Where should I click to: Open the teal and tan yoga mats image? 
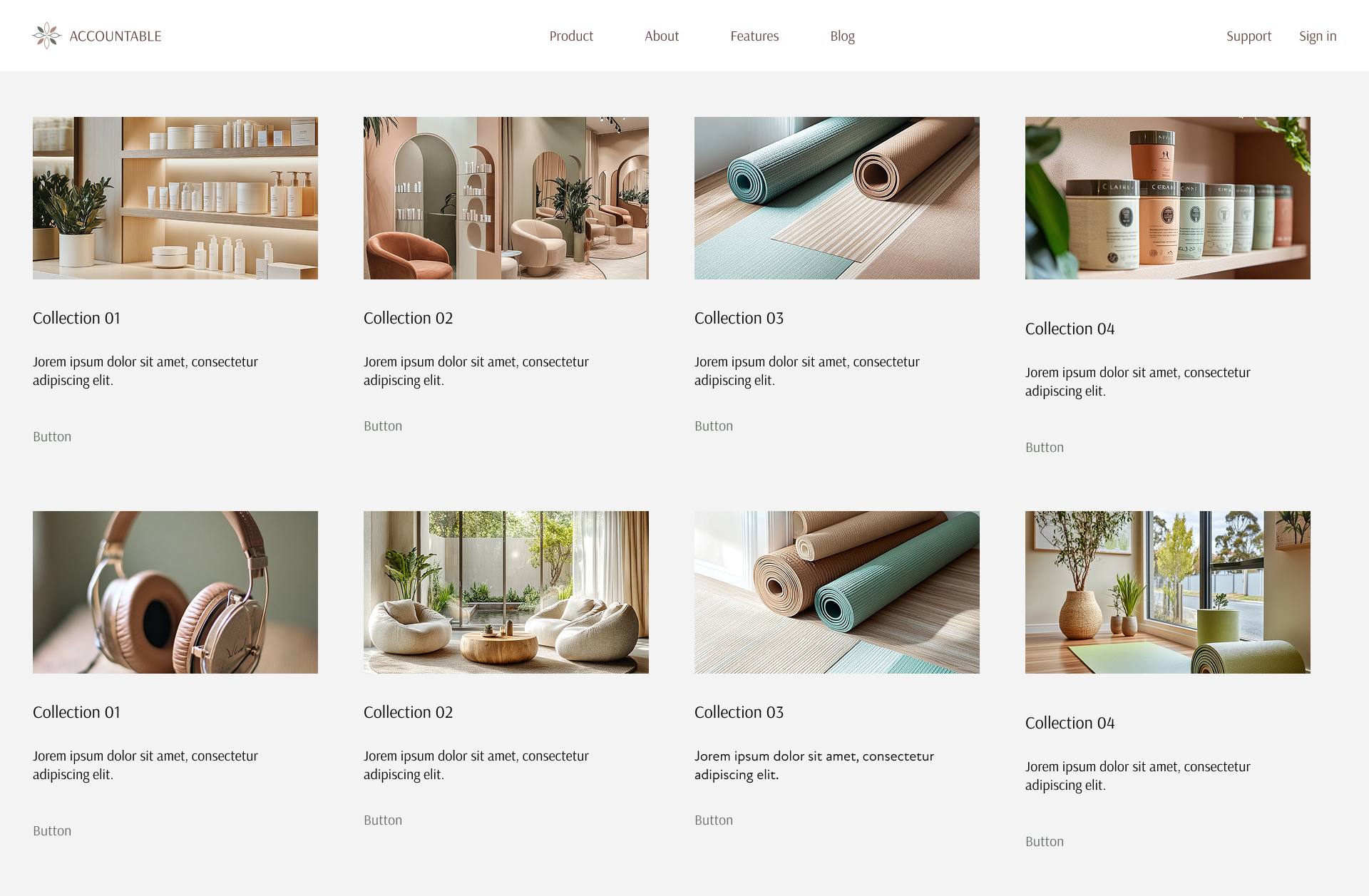837,198
